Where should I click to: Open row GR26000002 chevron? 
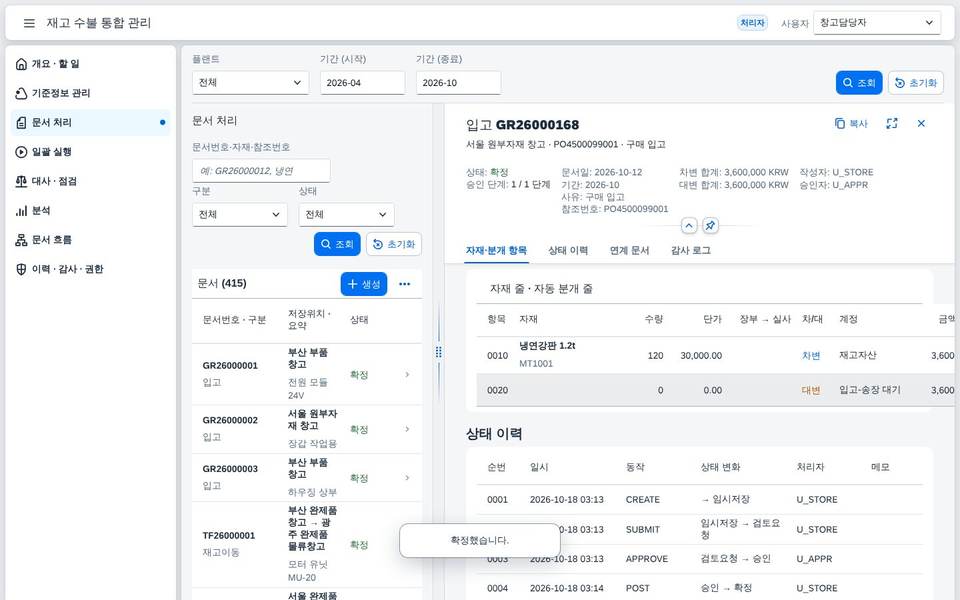(407, 429)
